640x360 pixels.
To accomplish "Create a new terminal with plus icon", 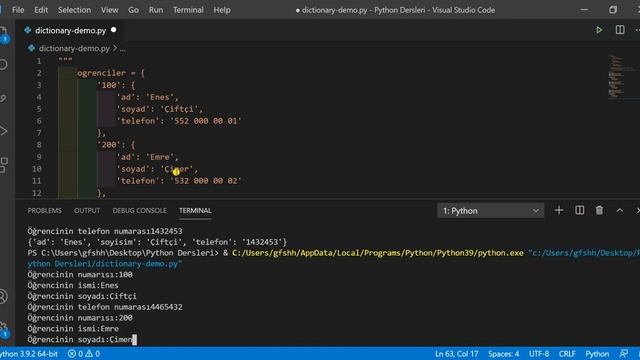I will point(559,210).
